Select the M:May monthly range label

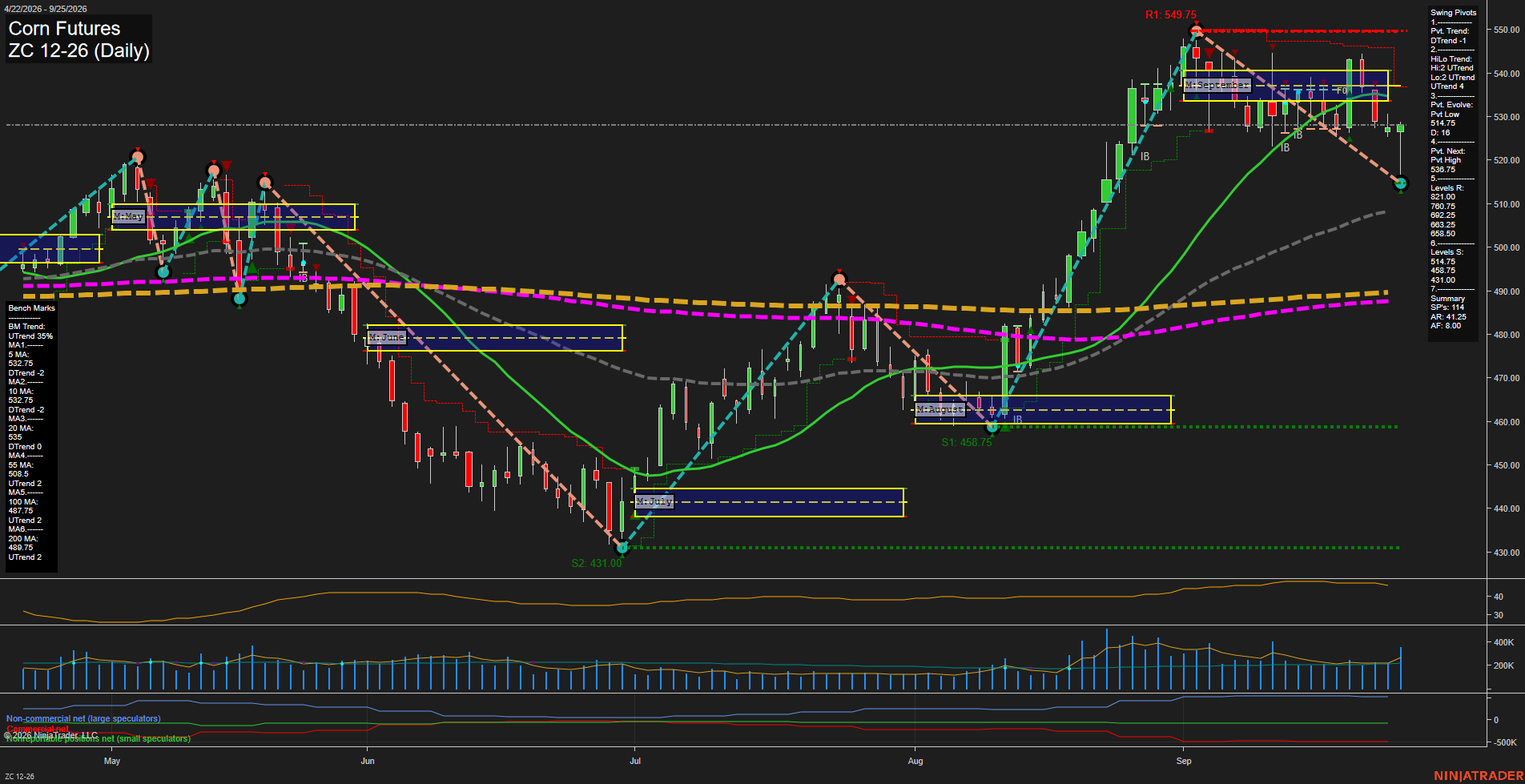coord(128,216)
